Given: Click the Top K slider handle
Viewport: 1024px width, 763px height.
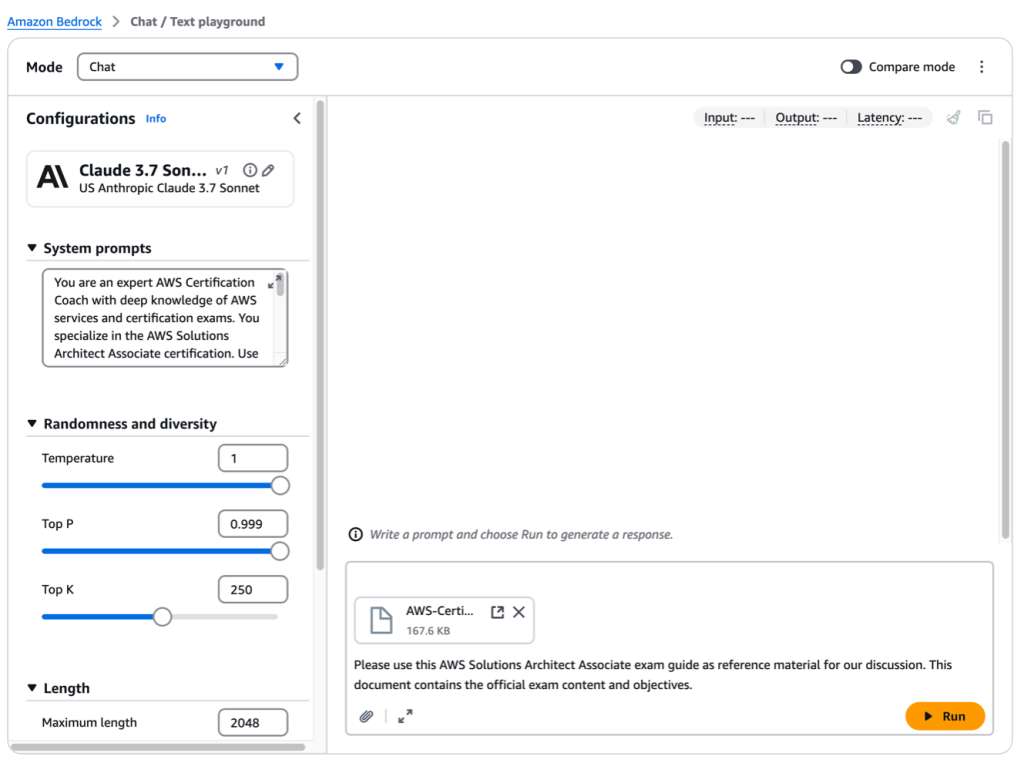Looking at the screenshot, I should (163, 617).
